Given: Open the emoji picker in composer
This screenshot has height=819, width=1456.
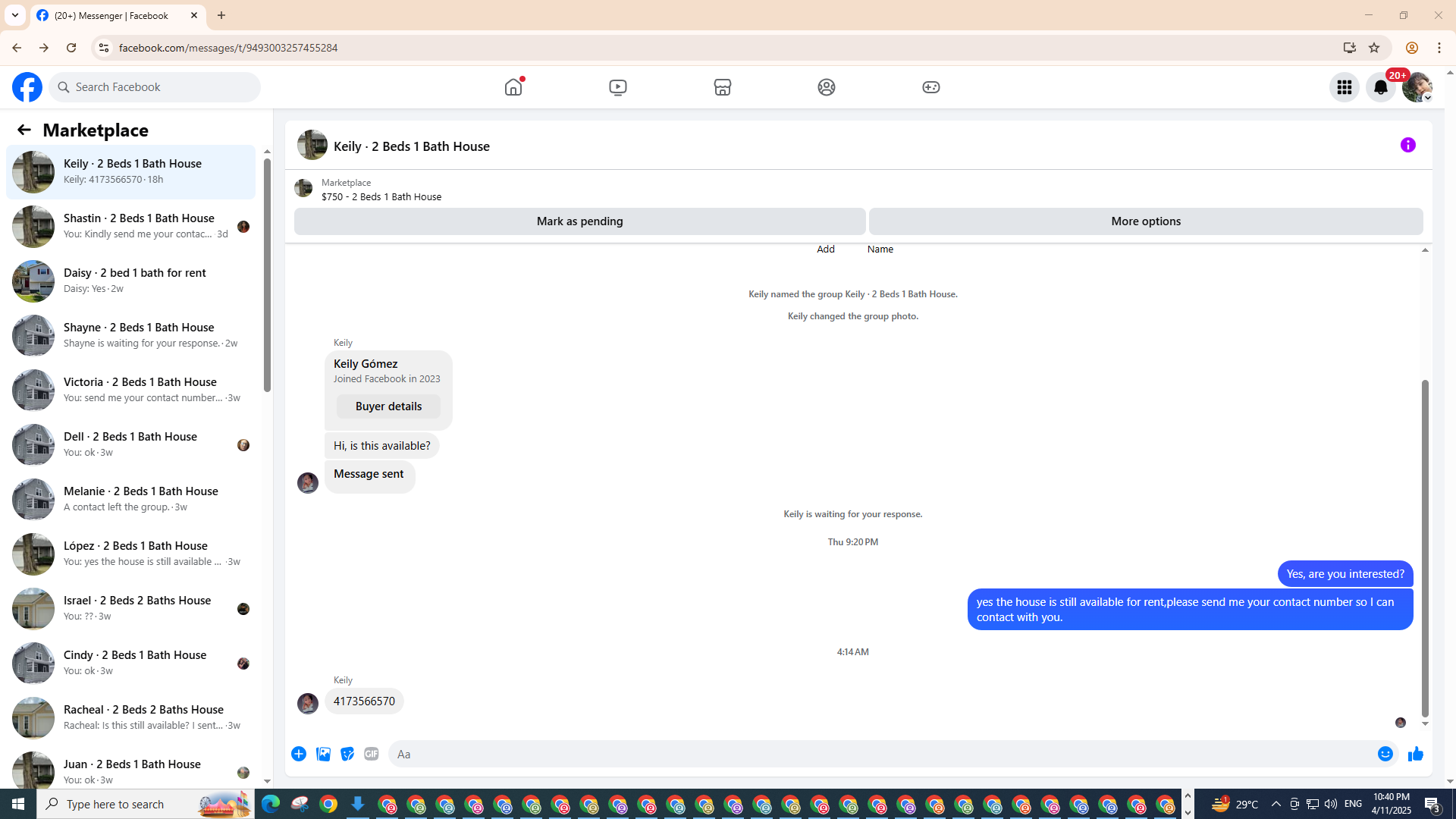Looking at the screenshot, I should pyautogui.click(x=1385, y=754).
